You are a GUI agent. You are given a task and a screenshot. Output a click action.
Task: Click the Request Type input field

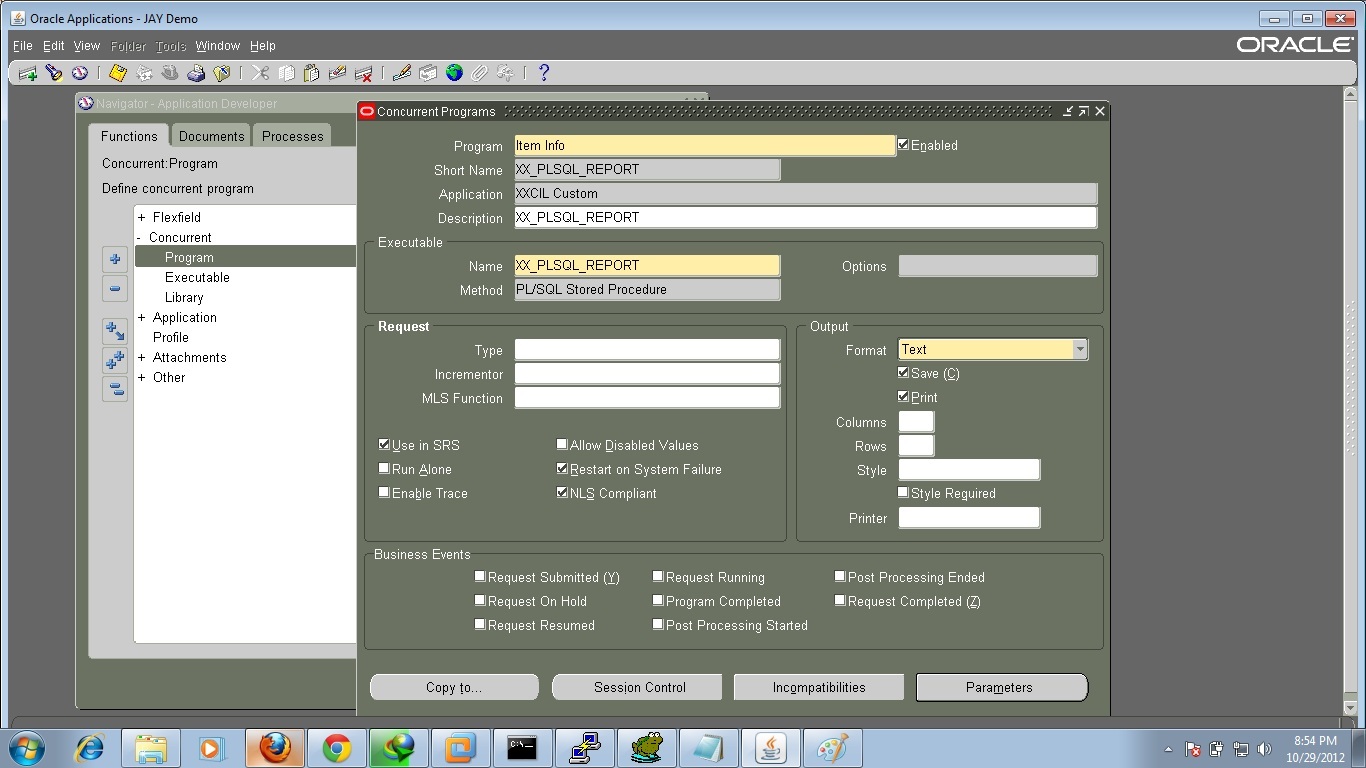pyautogui.click(x=647, y=350)
